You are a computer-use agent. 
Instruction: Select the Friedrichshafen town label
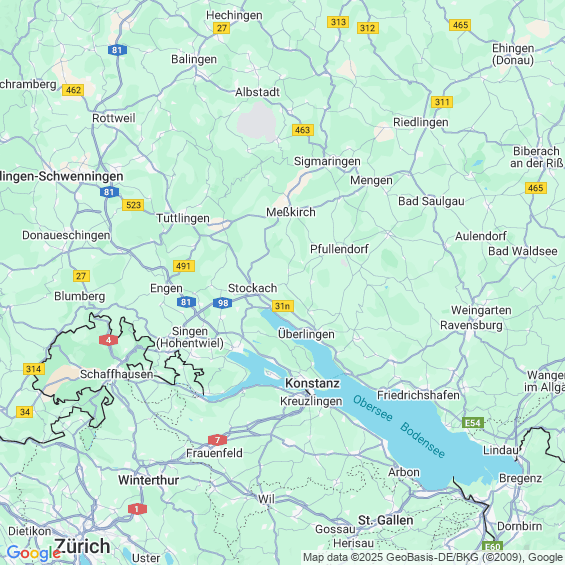(x=418, y=395)
